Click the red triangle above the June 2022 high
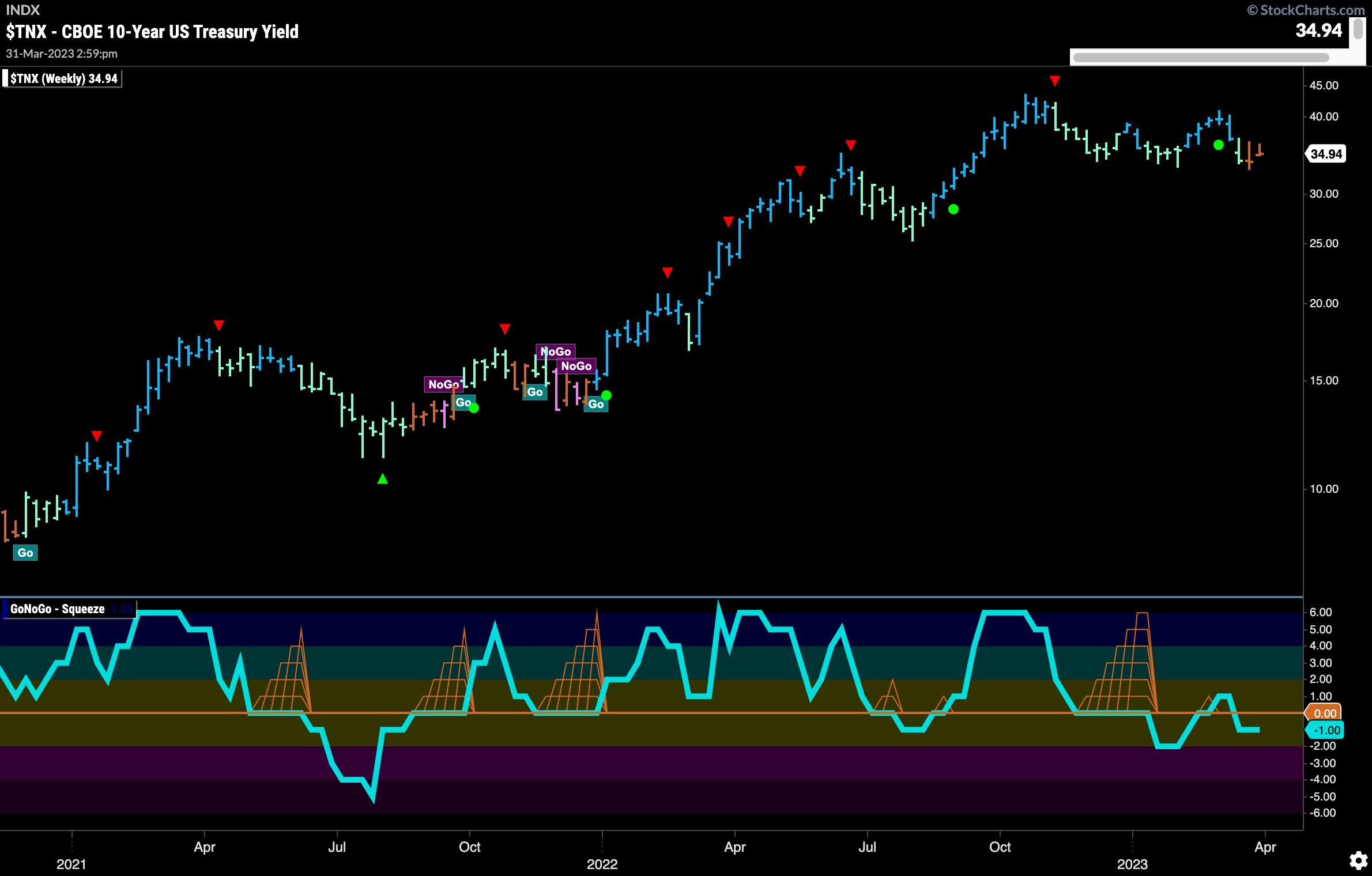The height and width of the screenshot is (876, 1372). 850,145
